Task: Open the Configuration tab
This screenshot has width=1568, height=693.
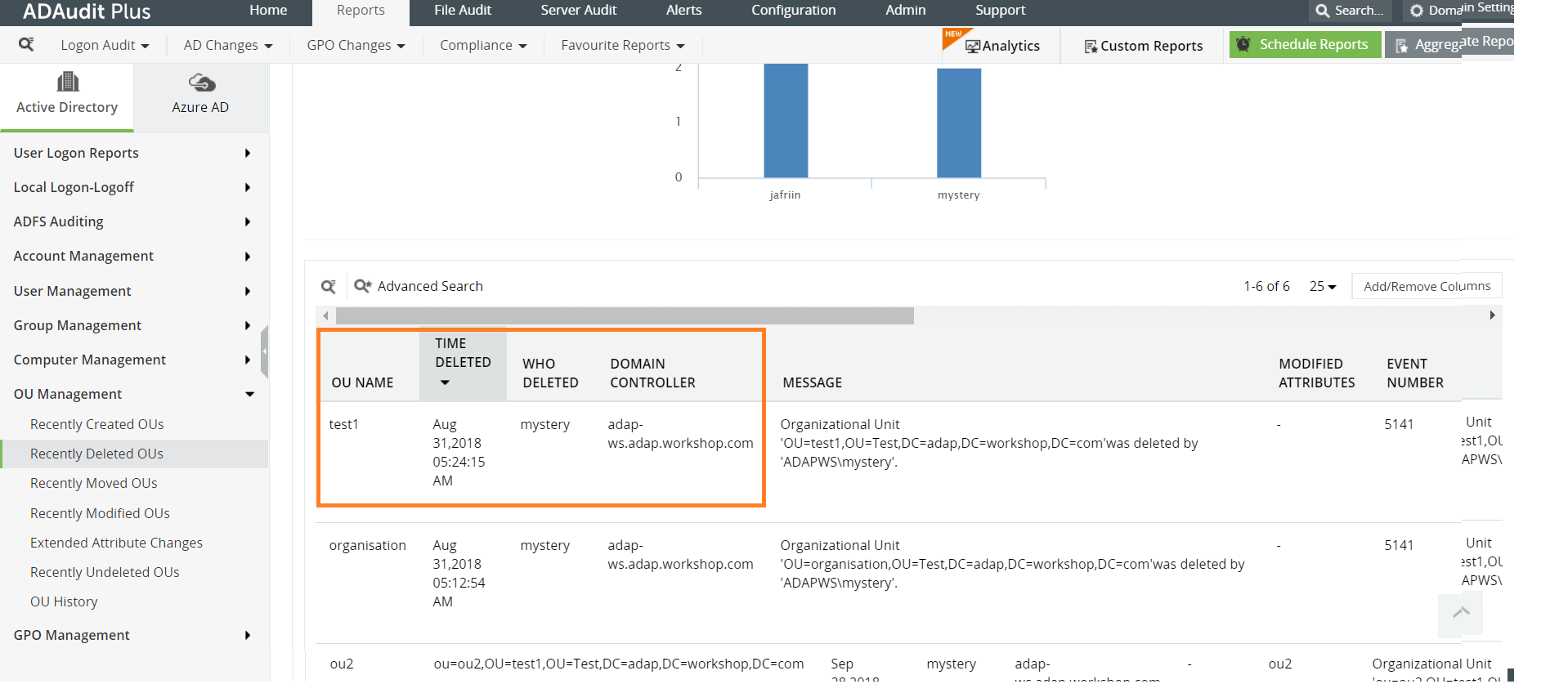Action: click(x=794, y=11)
